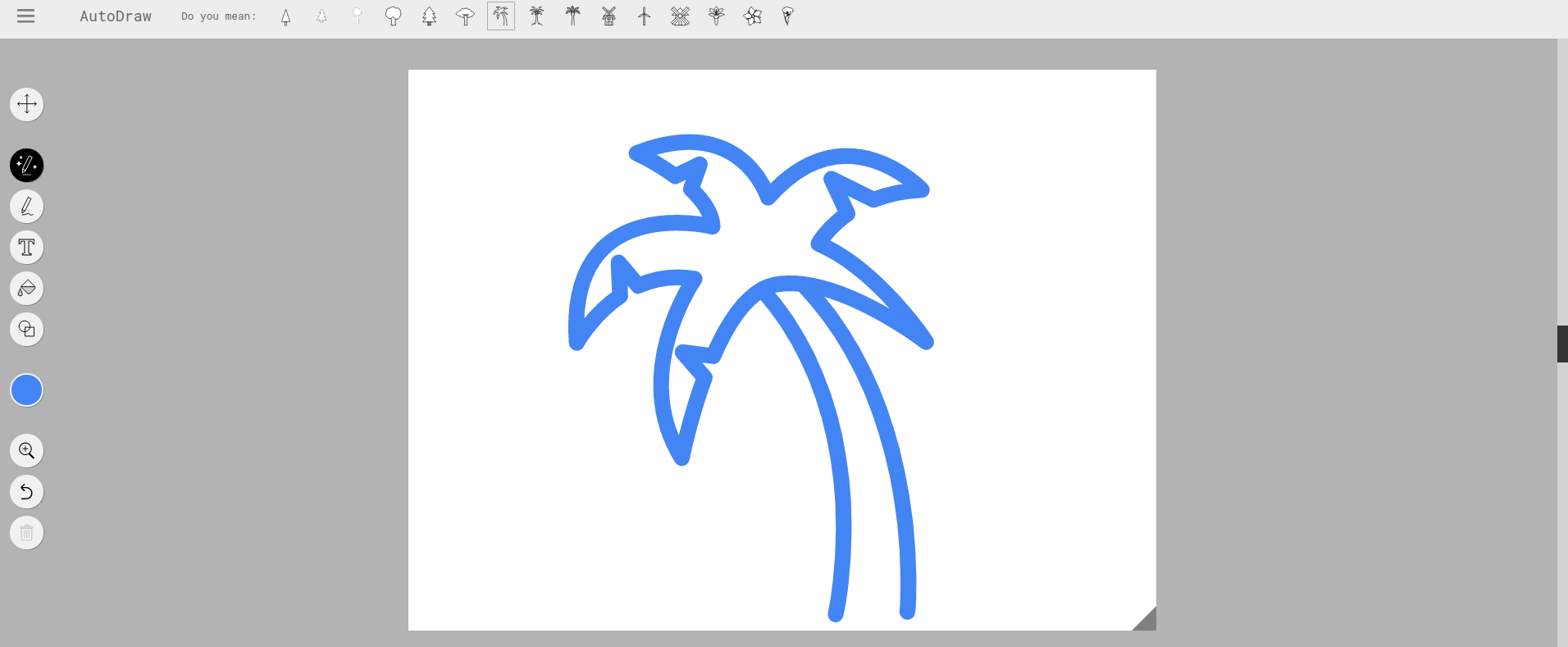1568x647 pixels.
Task: Pick the round leafy tree suggestion
Action: tap(394, 16)
